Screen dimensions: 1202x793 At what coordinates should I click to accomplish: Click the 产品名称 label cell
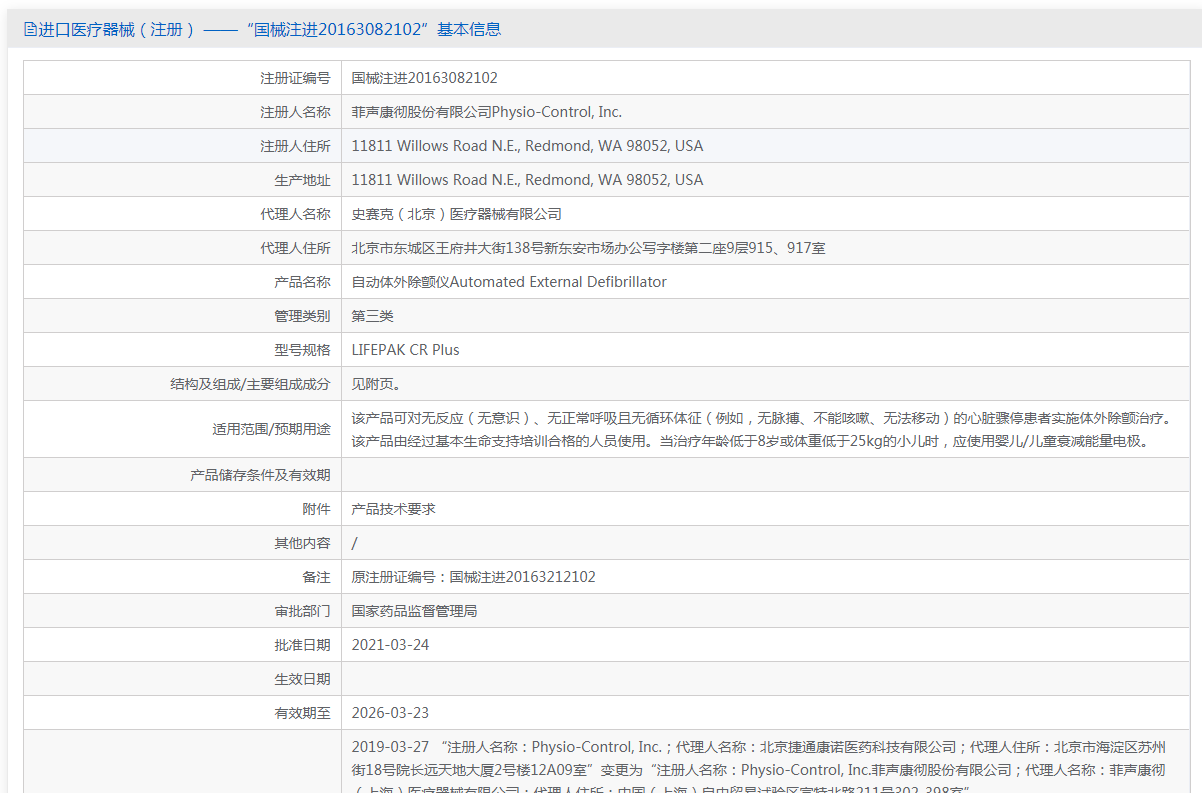click(x=183, y=282)
